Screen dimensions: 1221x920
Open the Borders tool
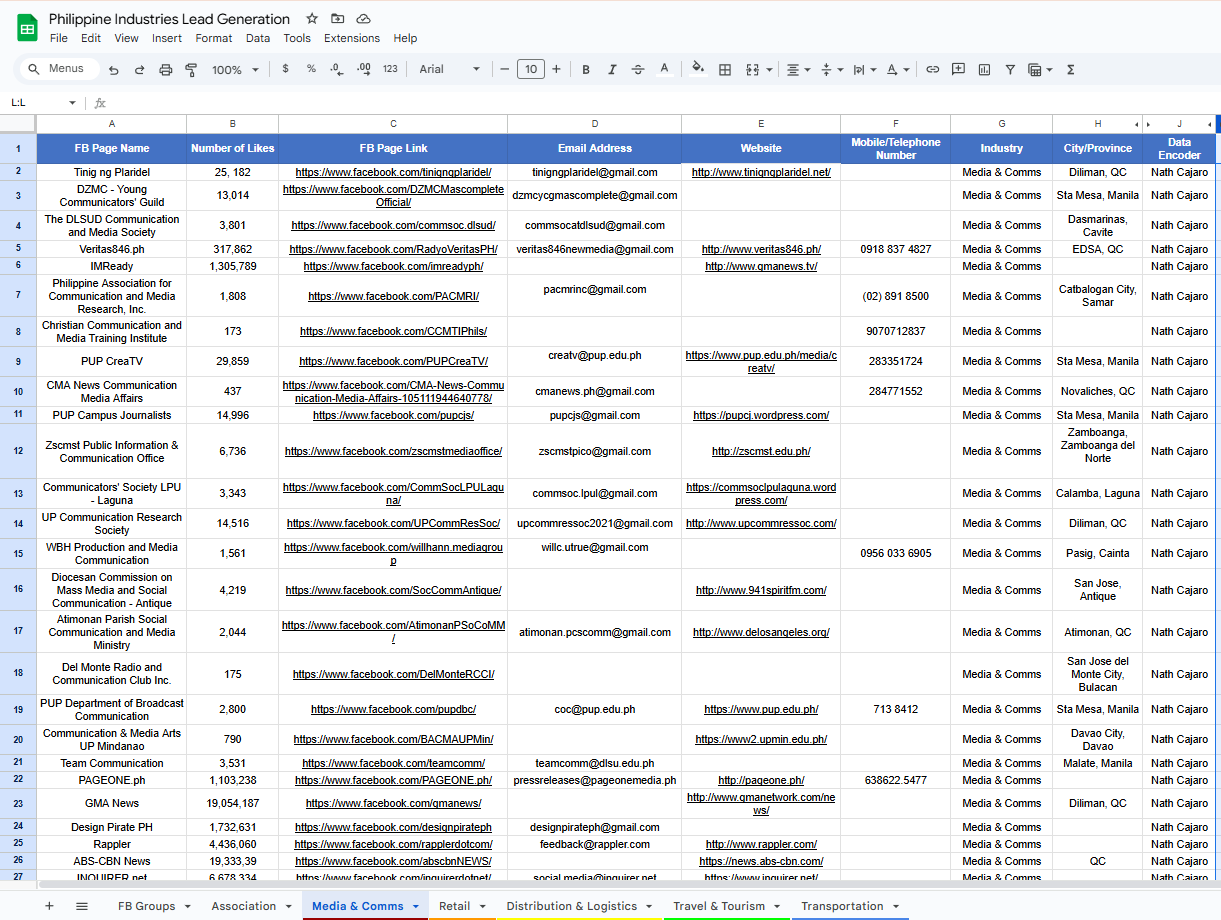point(725,70)
